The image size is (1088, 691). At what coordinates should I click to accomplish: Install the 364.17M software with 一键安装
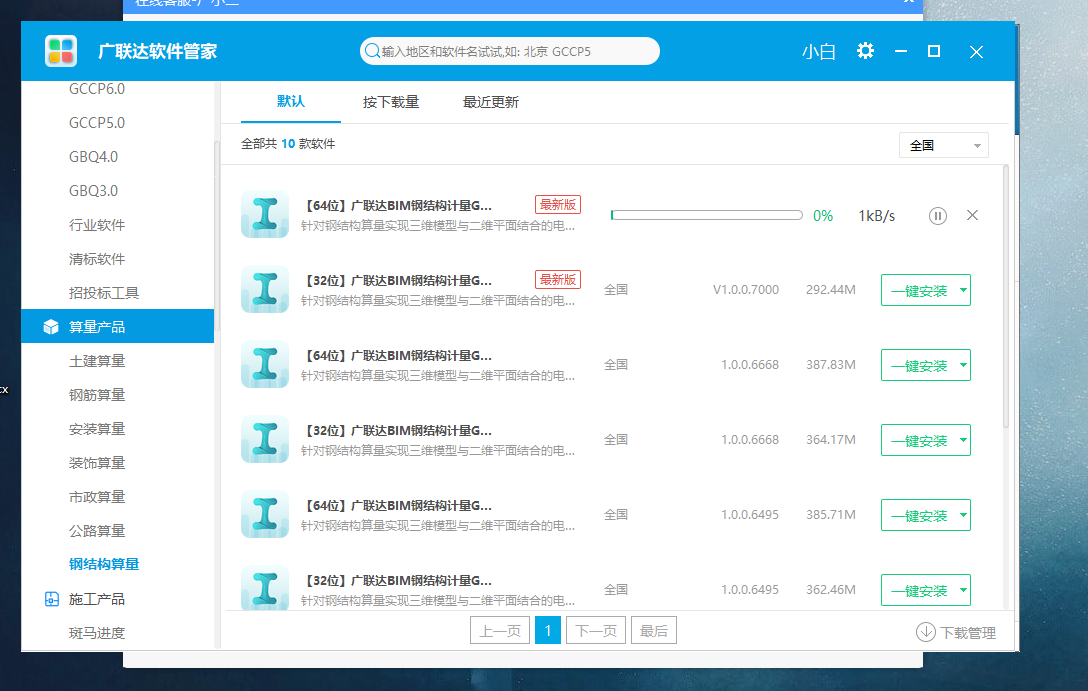point(919,441)
